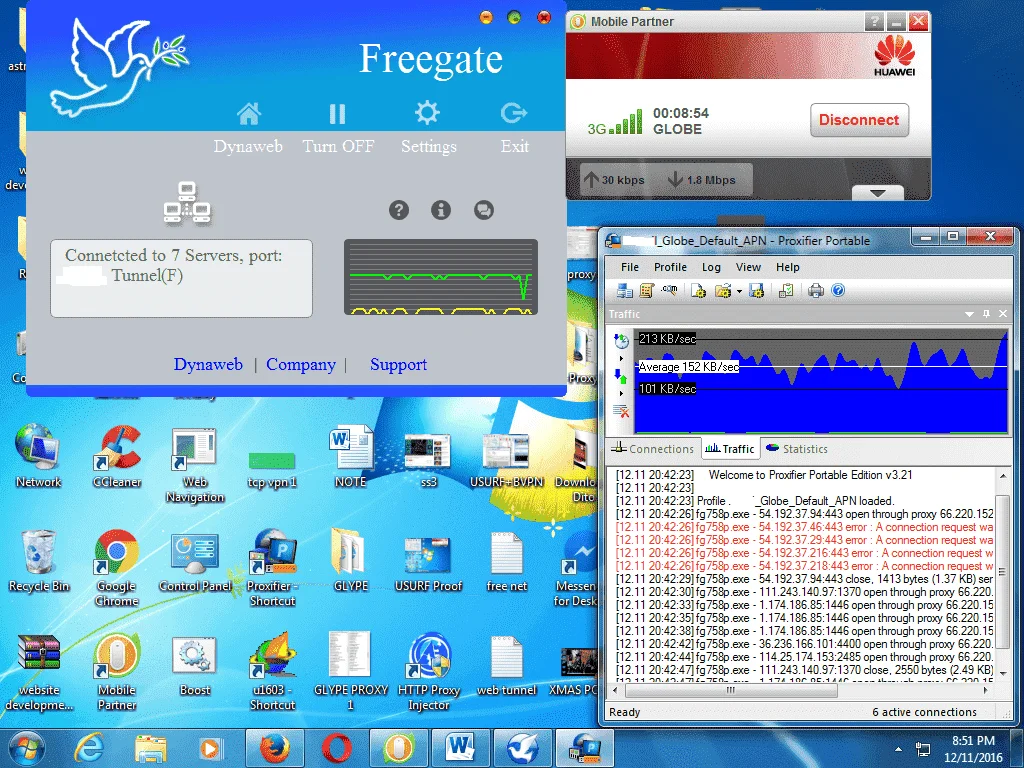Screen dimensions: 1024x768
Task: Select the Traffic tab
Action: [730, 449]
